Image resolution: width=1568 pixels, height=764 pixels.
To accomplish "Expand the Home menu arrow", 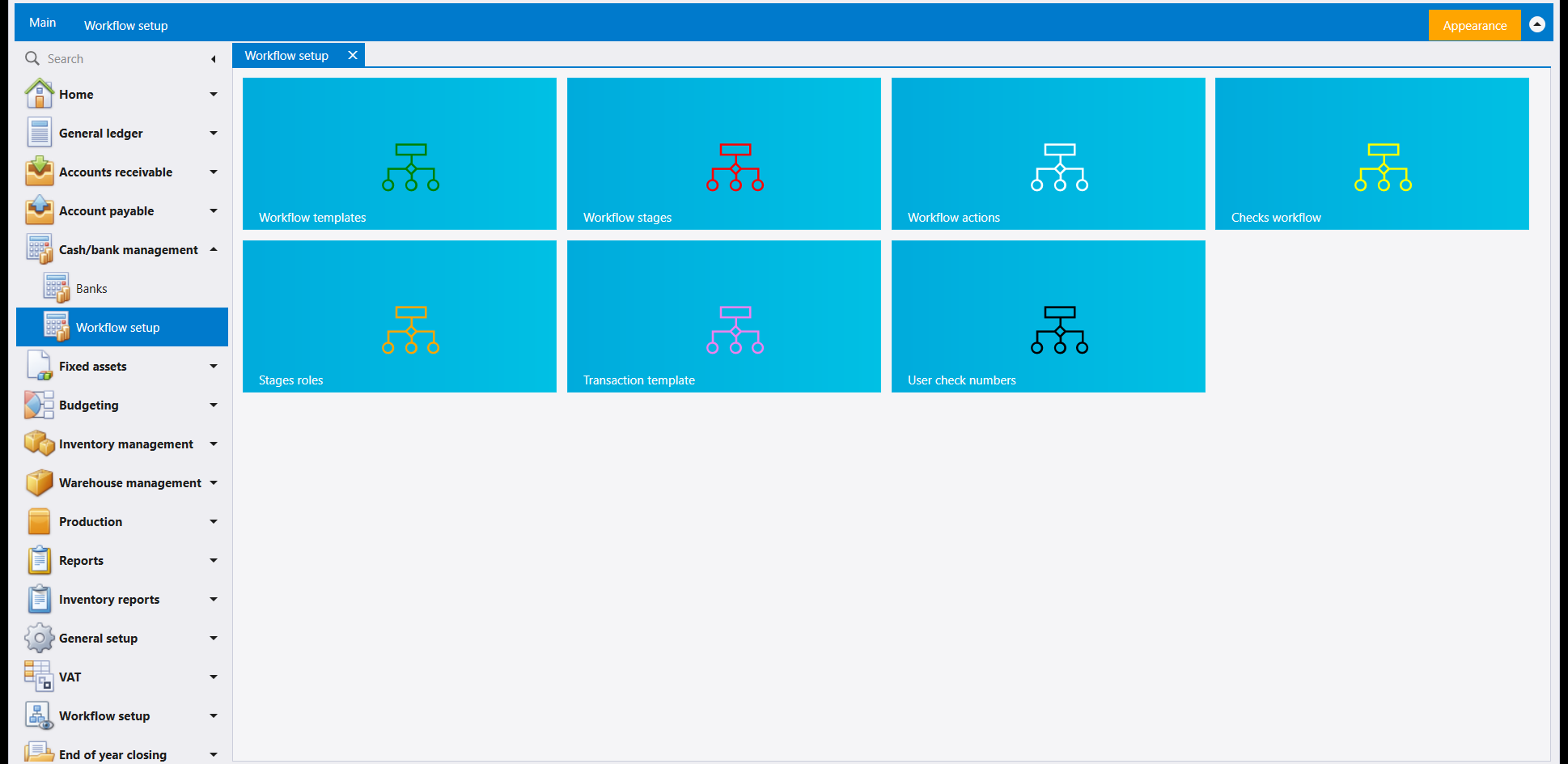I will pyautogui.click(x=214, y=94).
